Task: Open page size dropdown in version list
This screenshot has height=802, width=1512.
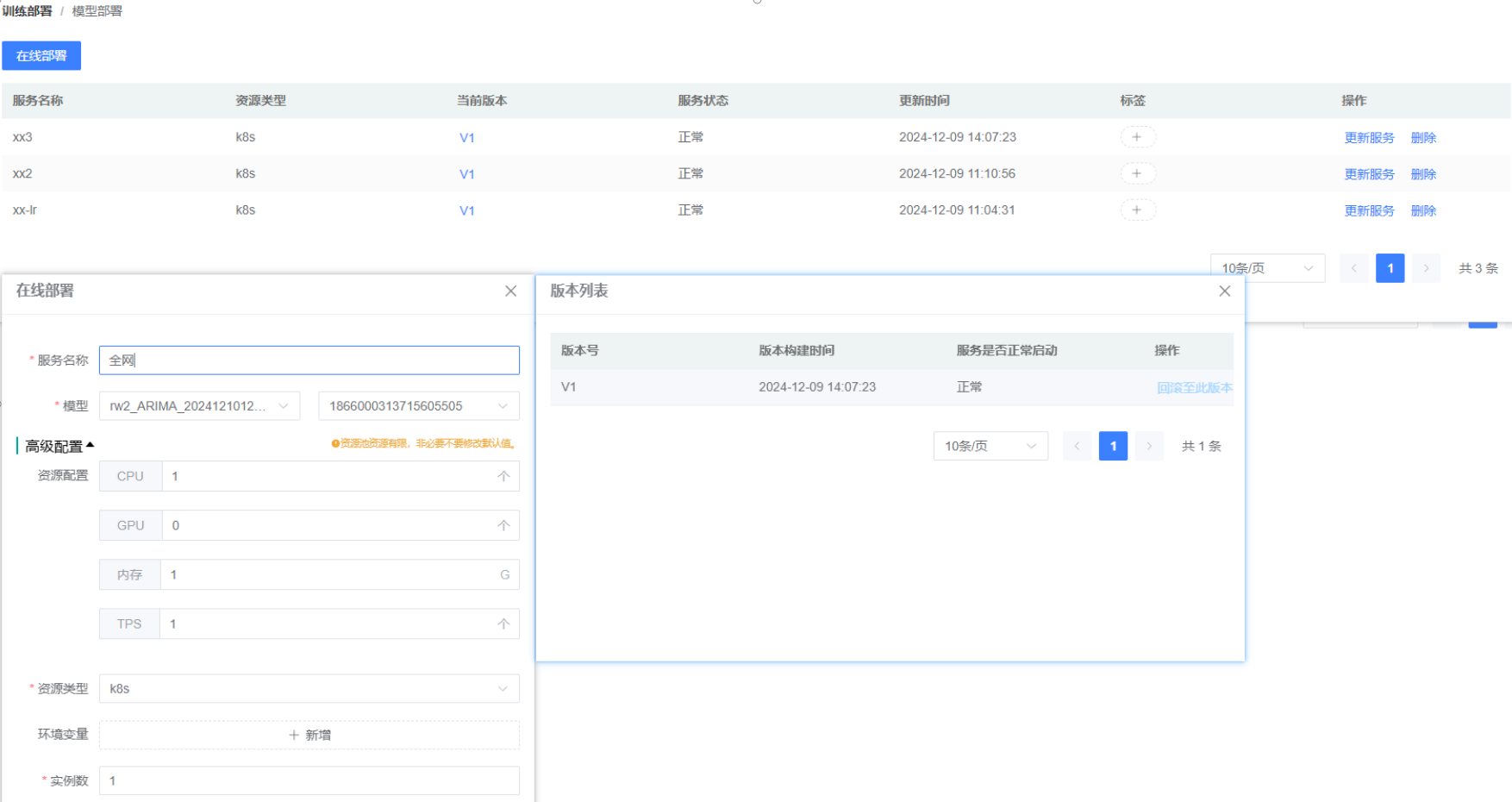Action: point(990,446)
